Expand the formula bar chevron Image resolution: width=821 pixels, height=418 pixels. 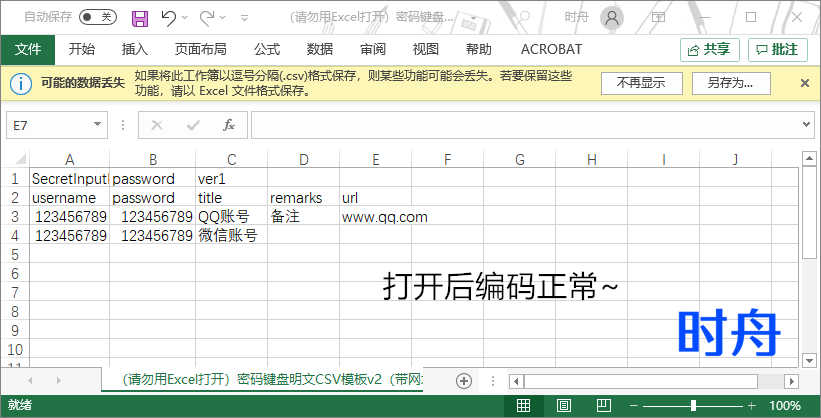click(x=806, y=125)
